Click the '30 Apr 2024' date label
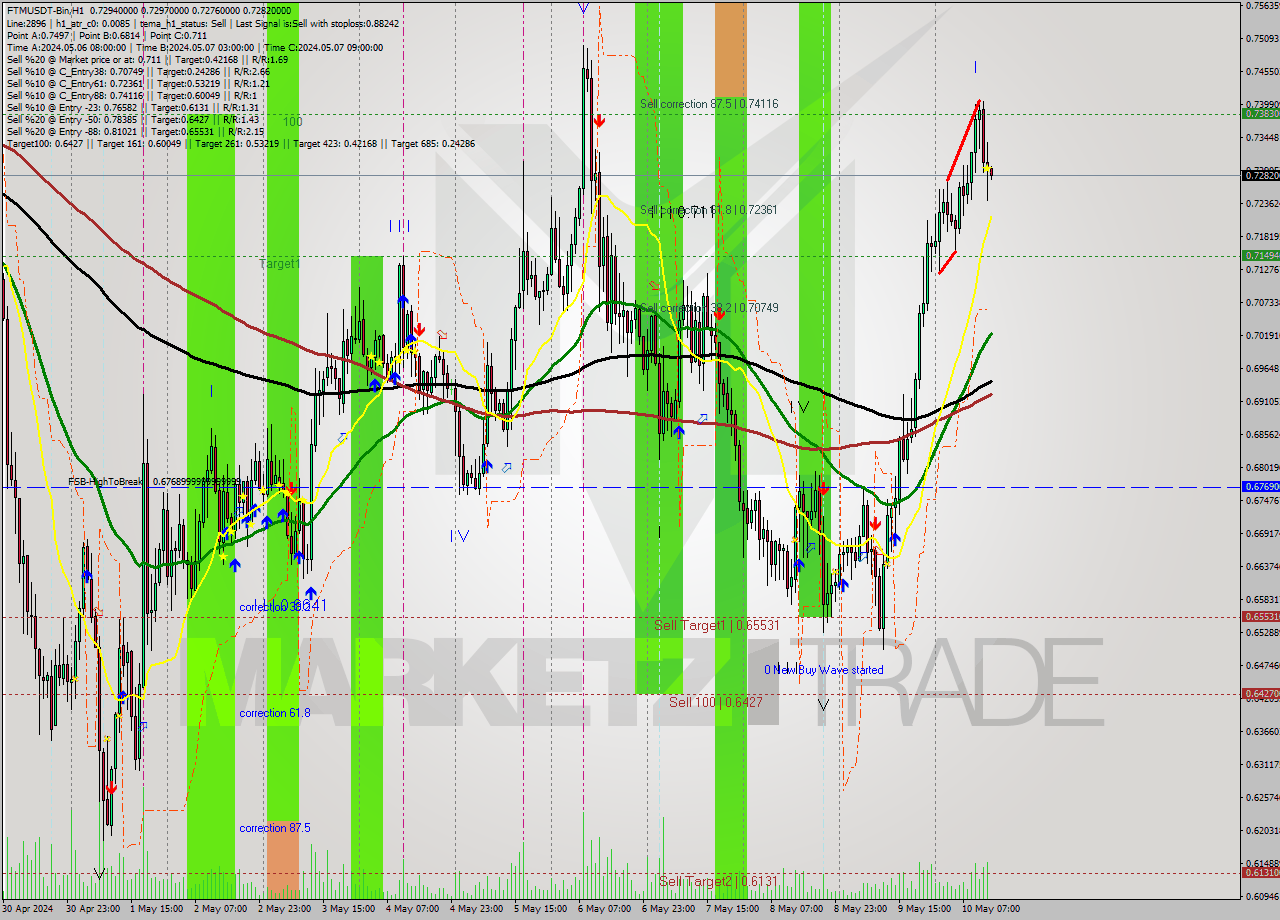Image resolution: width=1280 pixels, height=920 pixels. [x=30, y=910]
